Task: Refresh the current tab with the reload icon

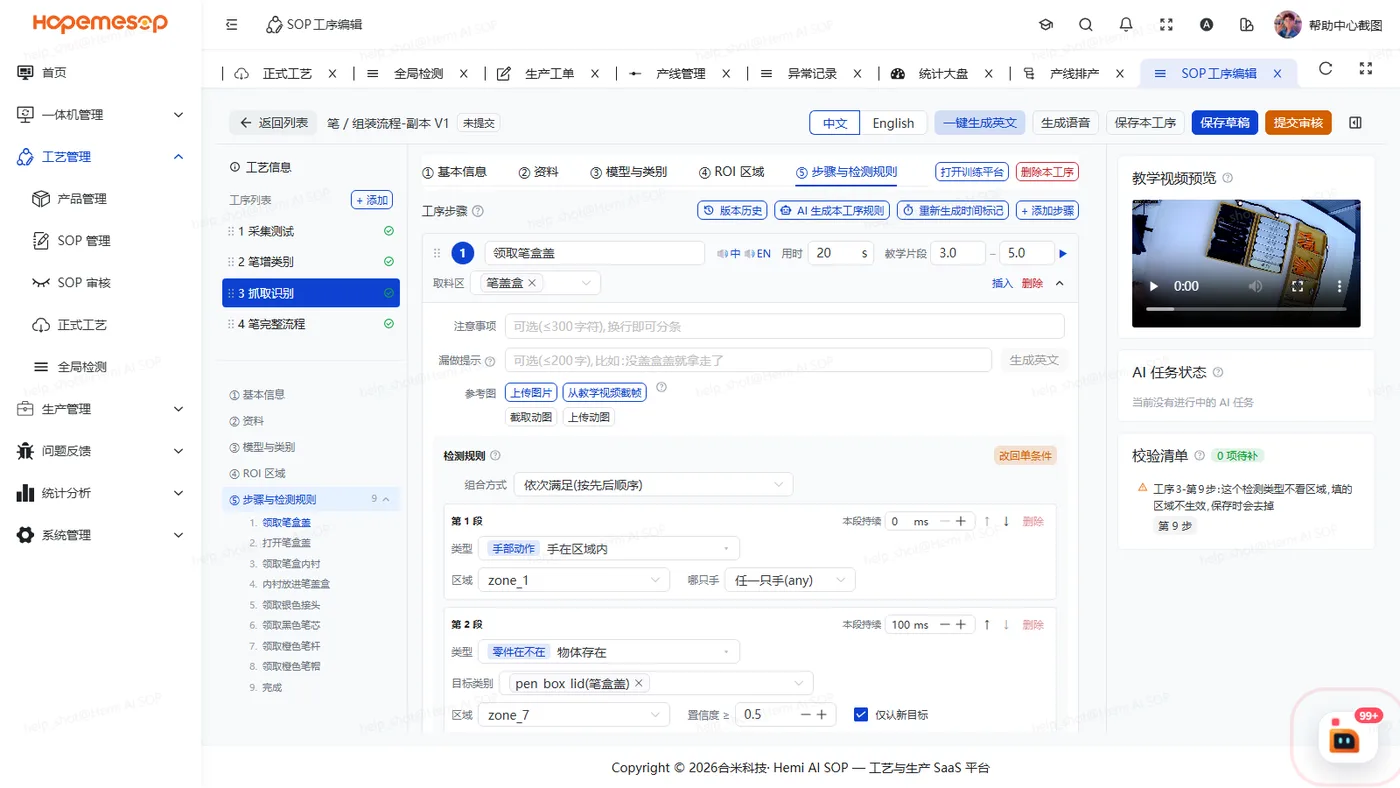Action: 1326,69
